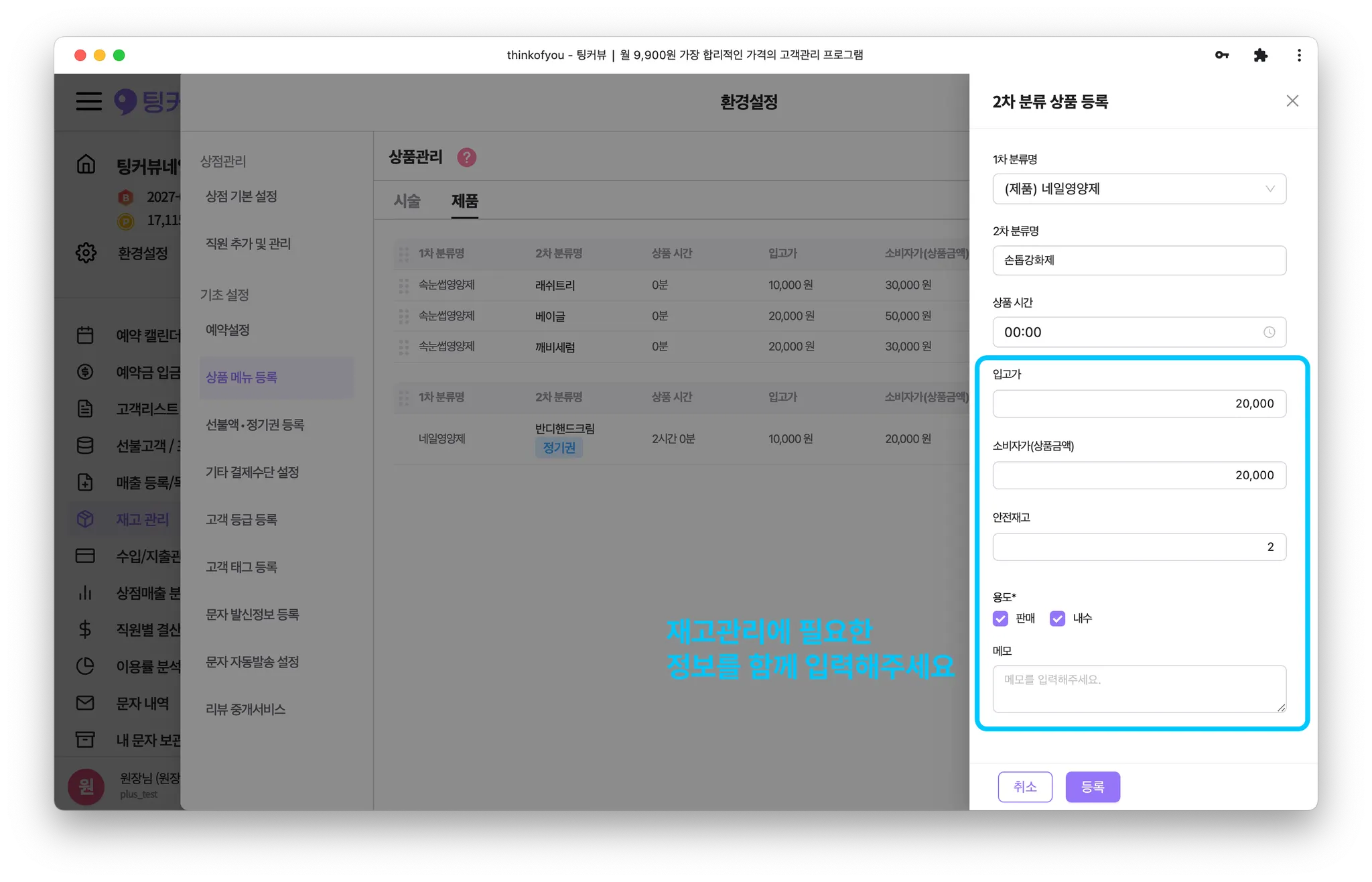
Task: Click the 환경설정 gear icon
Action: pos(86,253)
